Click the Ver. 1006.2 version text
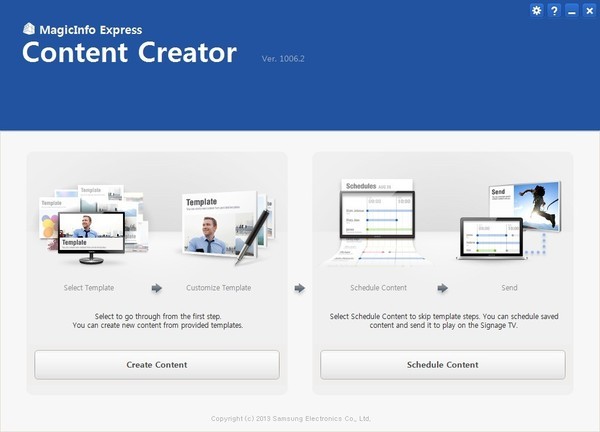Image resolution: width=600 pixels, height=432 pixels. point(285,59)
